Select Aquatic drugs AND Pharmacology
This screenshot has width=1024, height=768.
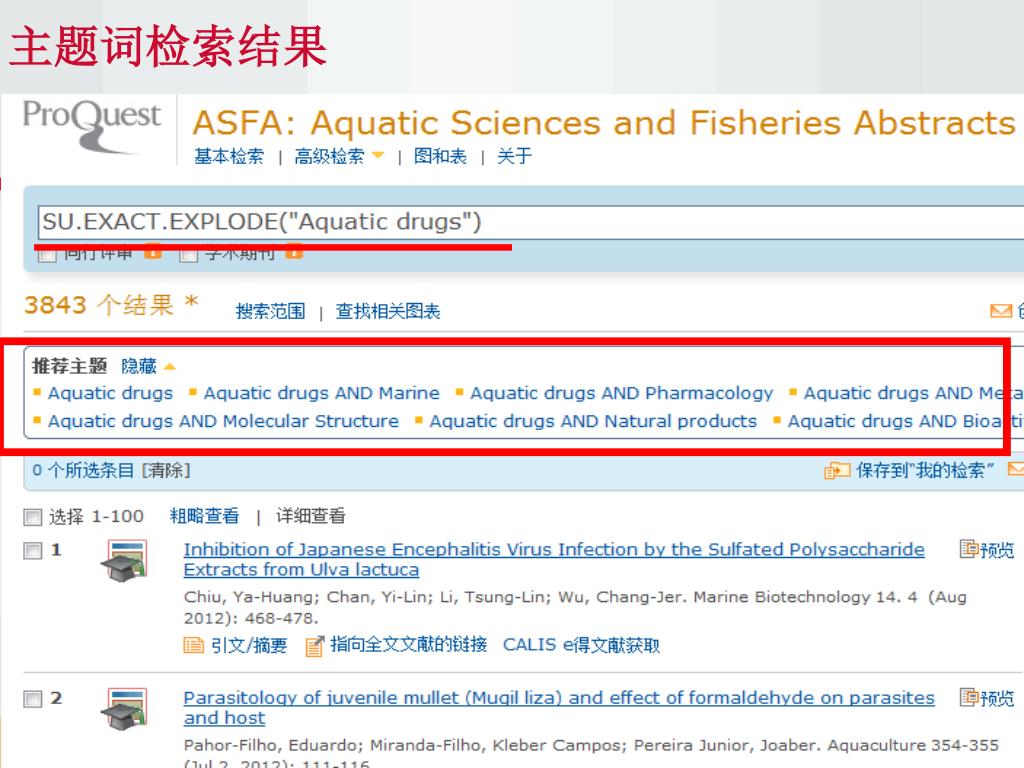pyautogui.click(x=622, y=393)
